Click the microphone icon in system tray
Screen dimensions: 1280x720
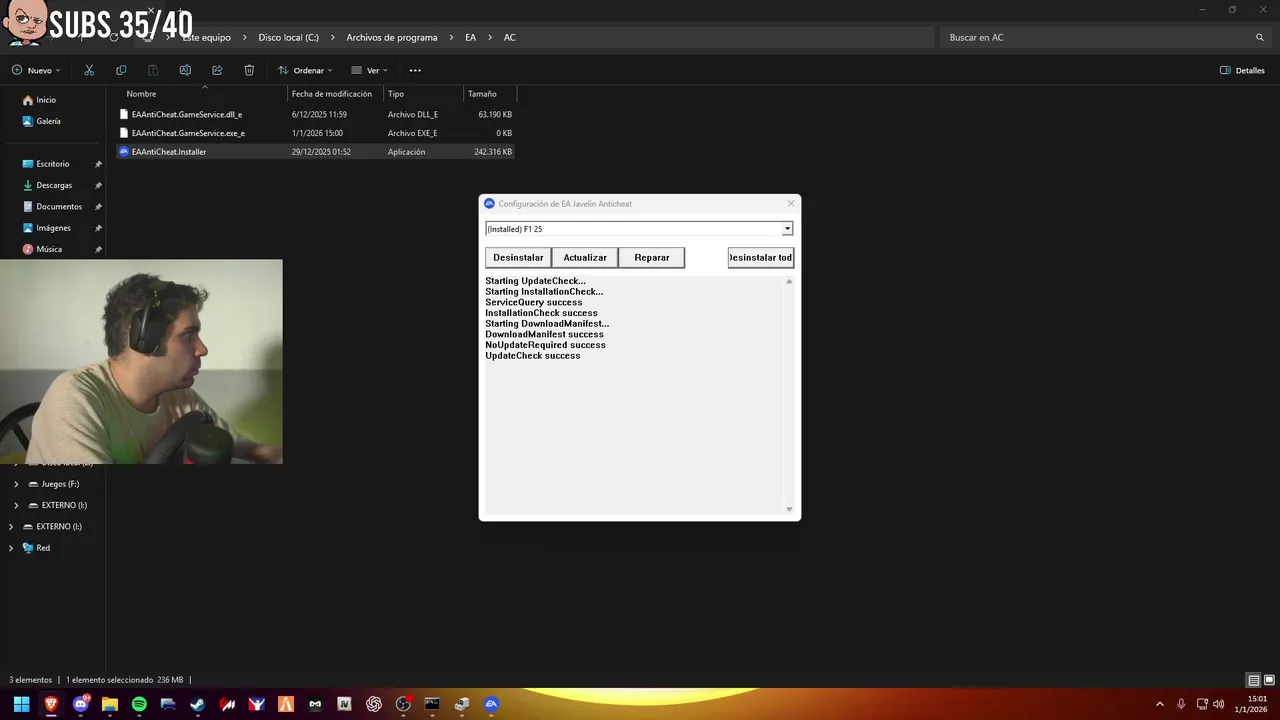1181,704
